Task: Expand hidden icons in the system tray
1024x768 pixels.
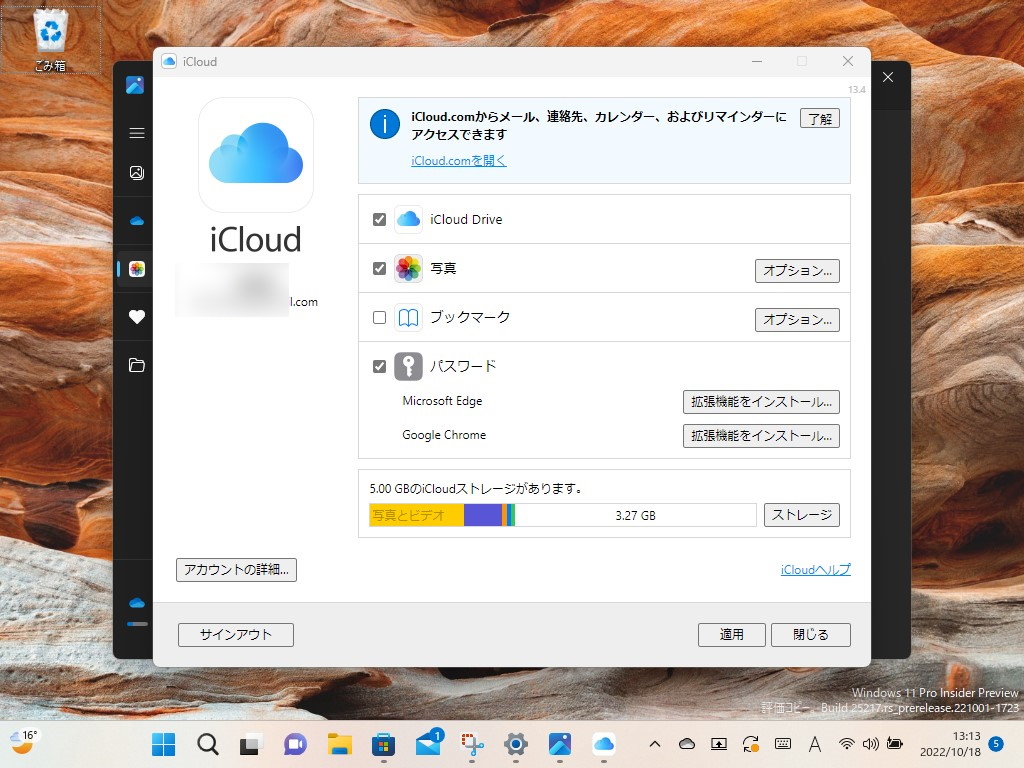Action: tap(655, 744)
